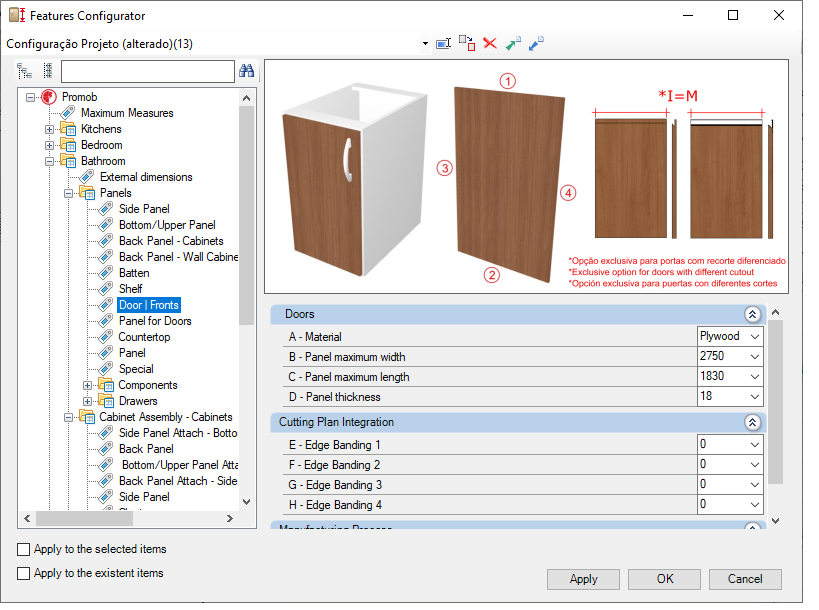819x610 pixels.
Task: Select Back Panel Attach - Side tree item
Action: coord(178,481)
